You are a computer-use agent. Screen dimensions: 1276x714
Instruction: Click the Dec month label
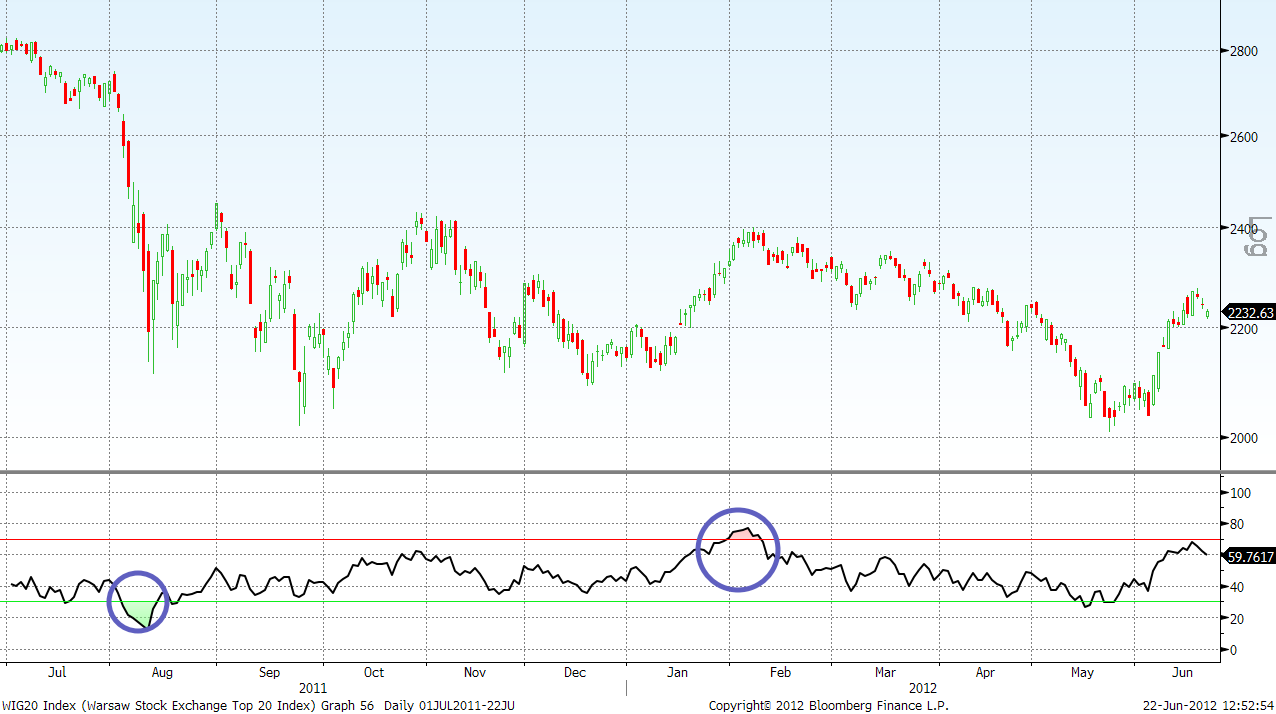tap(575, 672)
